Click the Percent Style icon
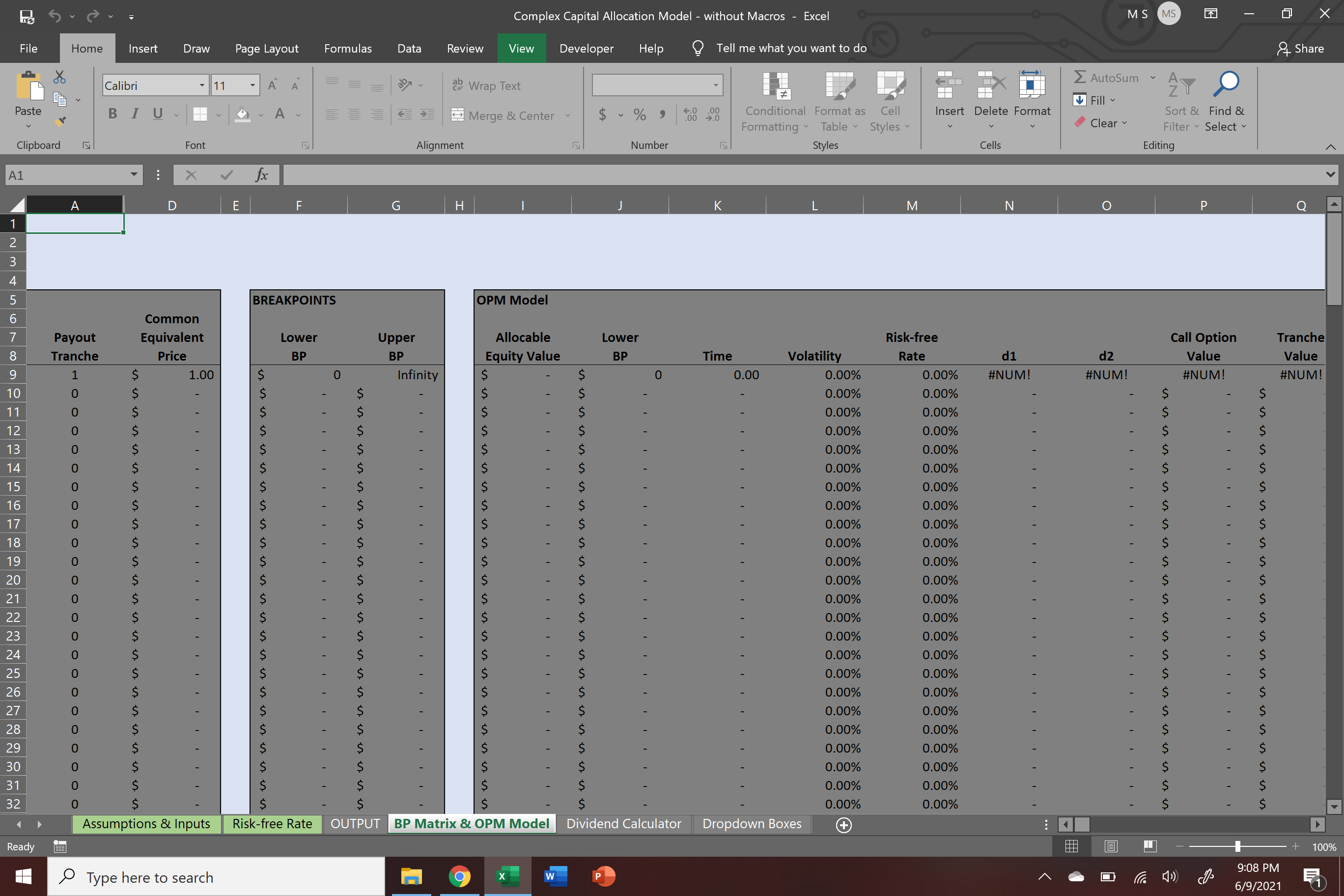The image size is (1344, 896). 640,115
